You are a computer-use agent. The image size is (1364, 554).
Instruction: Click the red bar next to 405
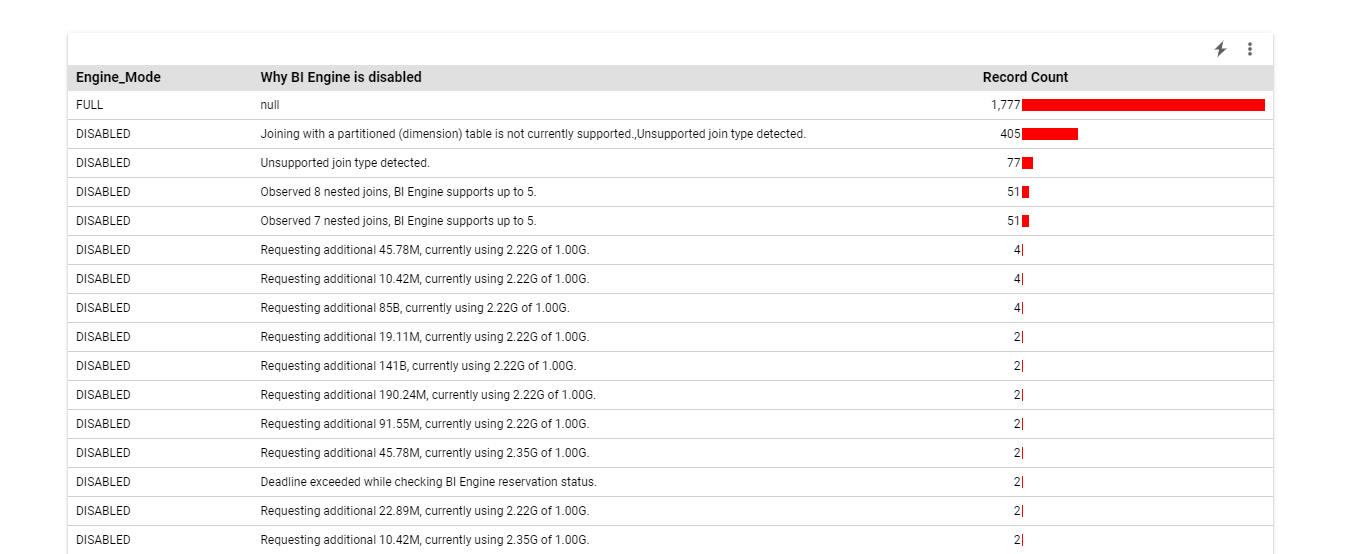pos(1050,134)
